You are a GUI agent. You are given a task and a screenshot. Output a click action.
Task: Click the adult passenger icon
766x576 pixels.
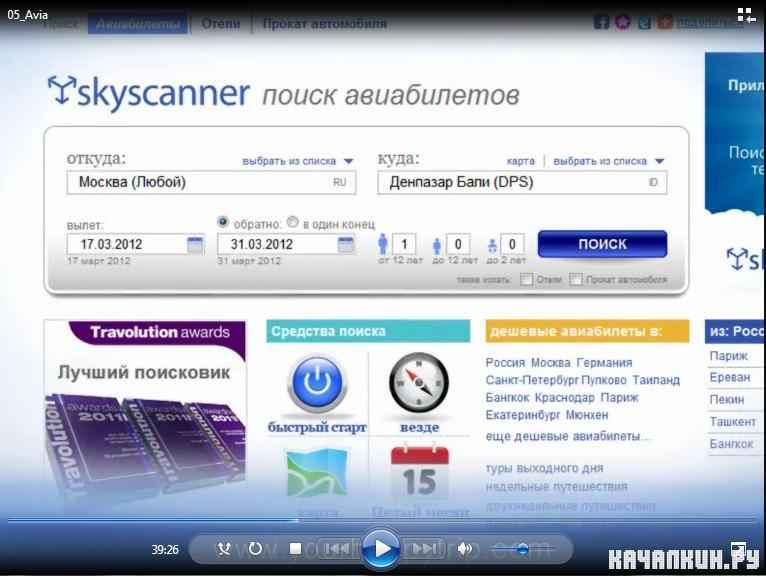pos(383,243)
